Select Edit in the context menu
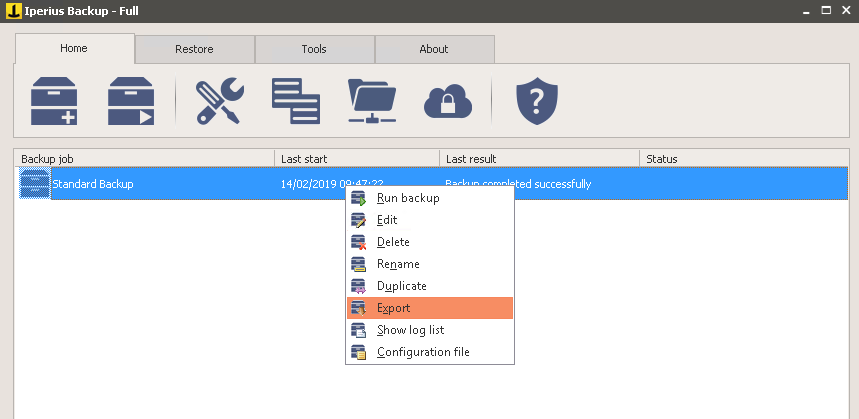Viewport: 859px width, 419px height. (387, 220)
